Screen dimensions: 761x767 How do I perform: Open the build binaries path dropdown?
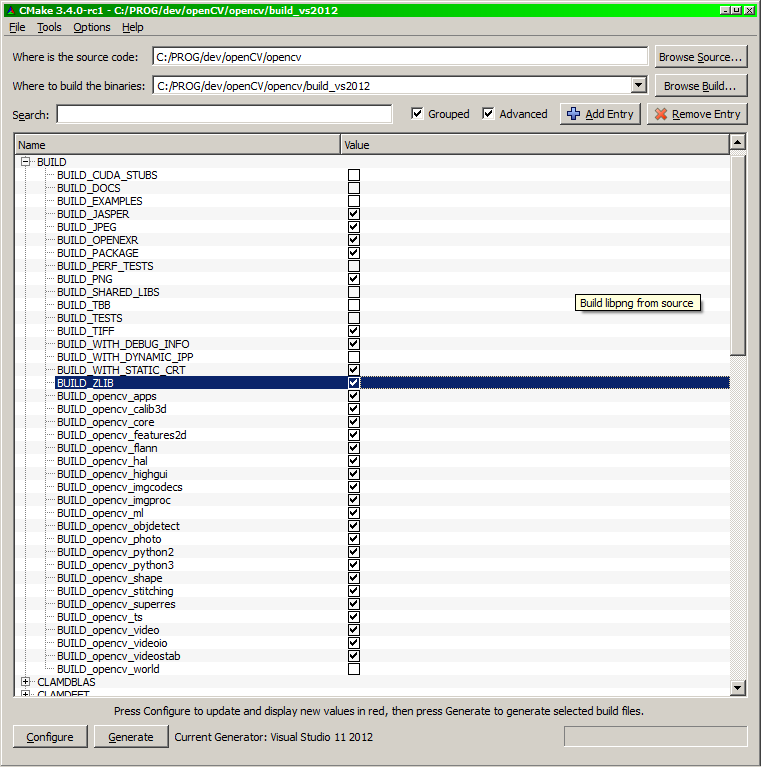click(x=638, y=86)
